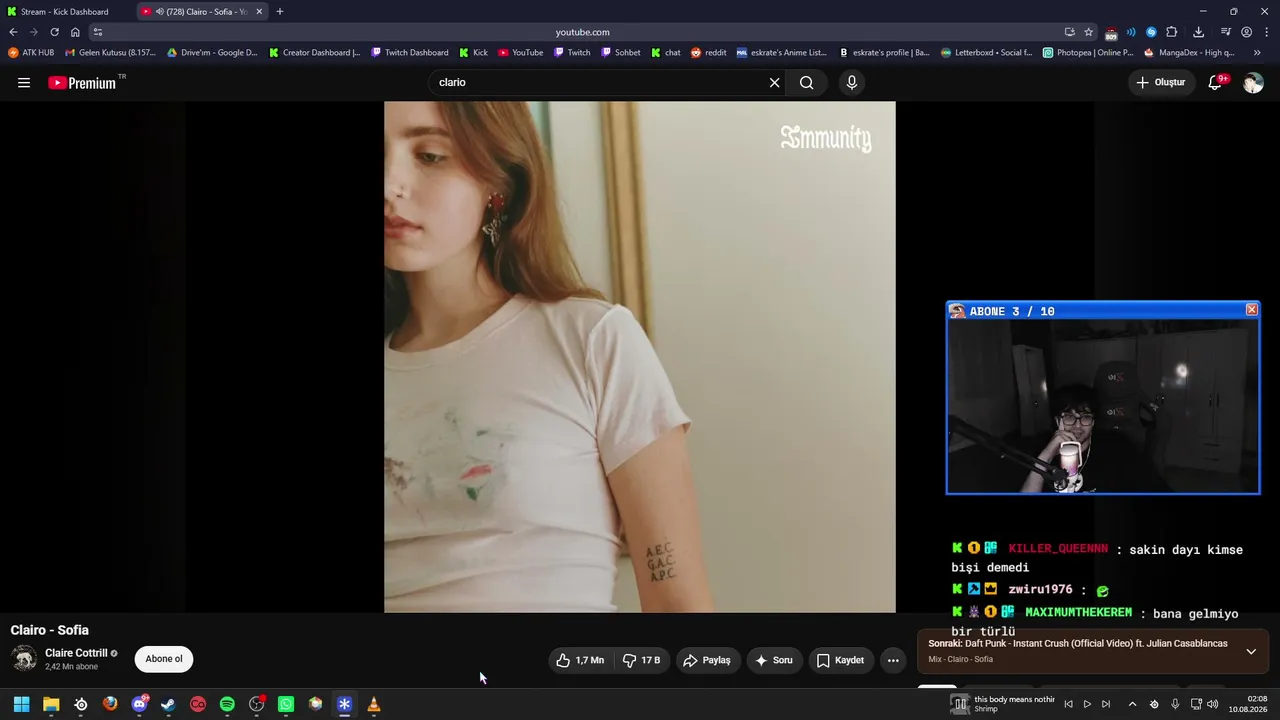Open Windows Start menu
Image resolution: width=1280 pixels, height=720 pixels.
21,704
